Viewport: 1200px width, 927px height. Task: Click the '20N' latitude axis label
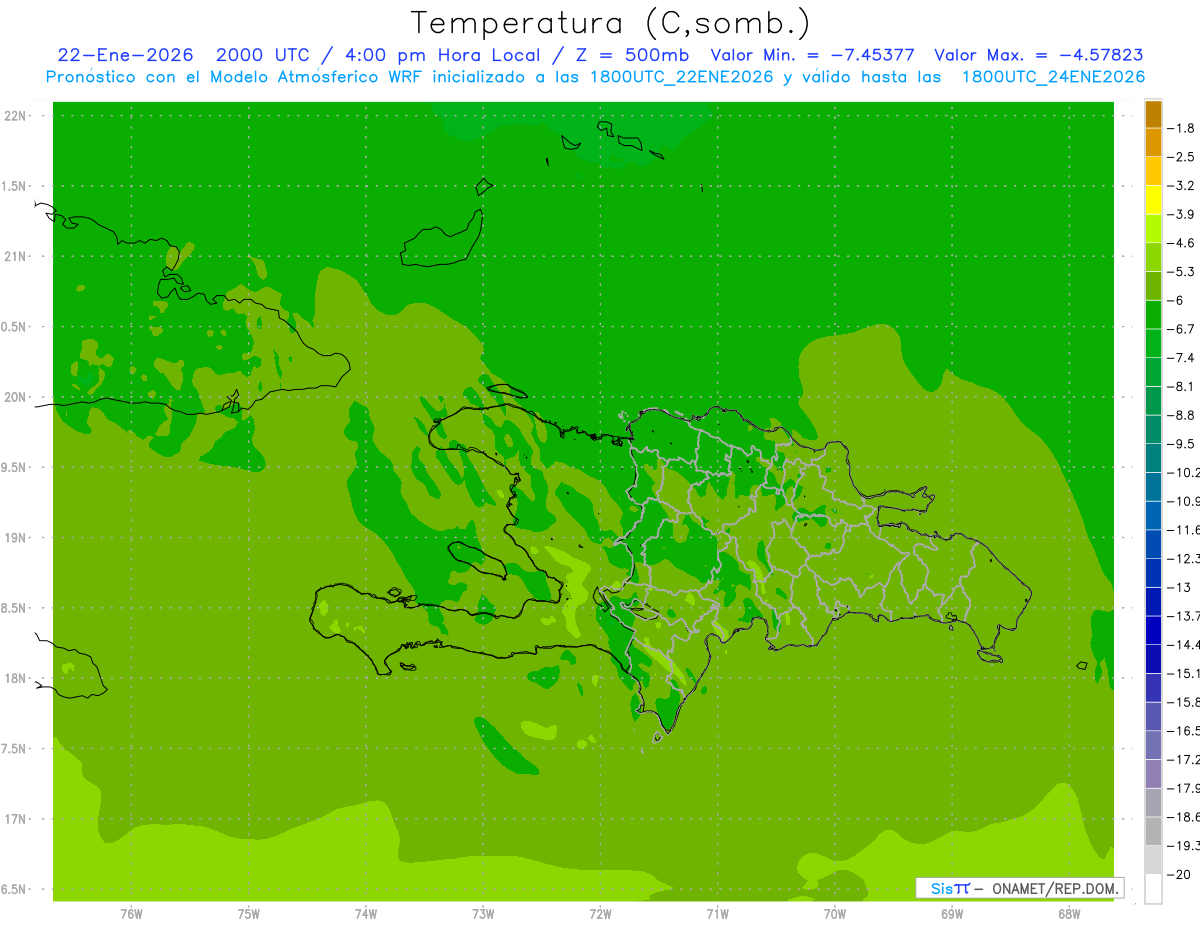(16, 397)
